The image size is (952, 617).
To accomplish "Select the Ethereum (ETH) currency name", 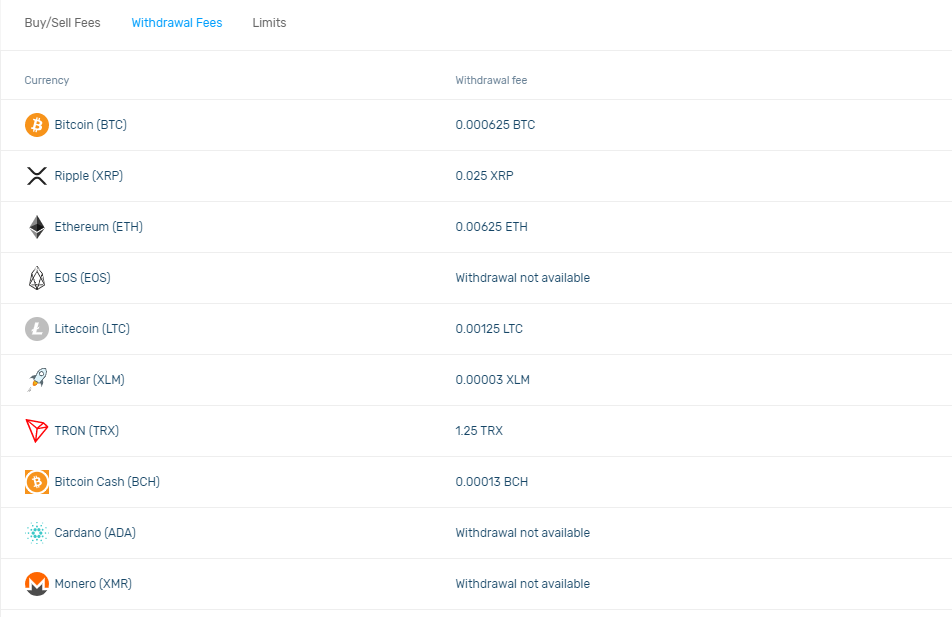I will pyautogui.click(x=98, y=227).
